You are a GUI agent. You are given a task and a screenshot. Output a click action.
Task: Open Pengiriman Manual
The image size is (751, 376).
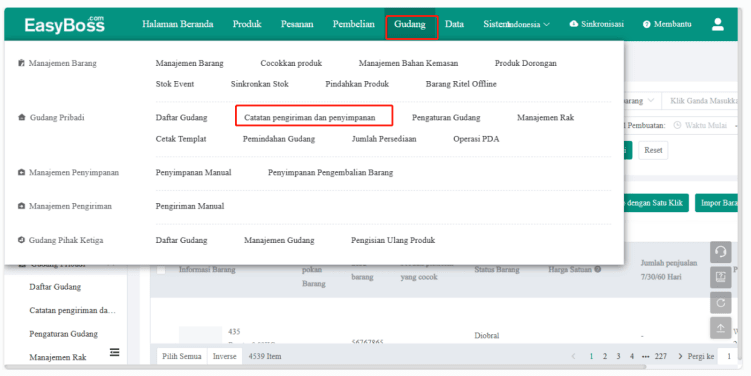point(190,206)
